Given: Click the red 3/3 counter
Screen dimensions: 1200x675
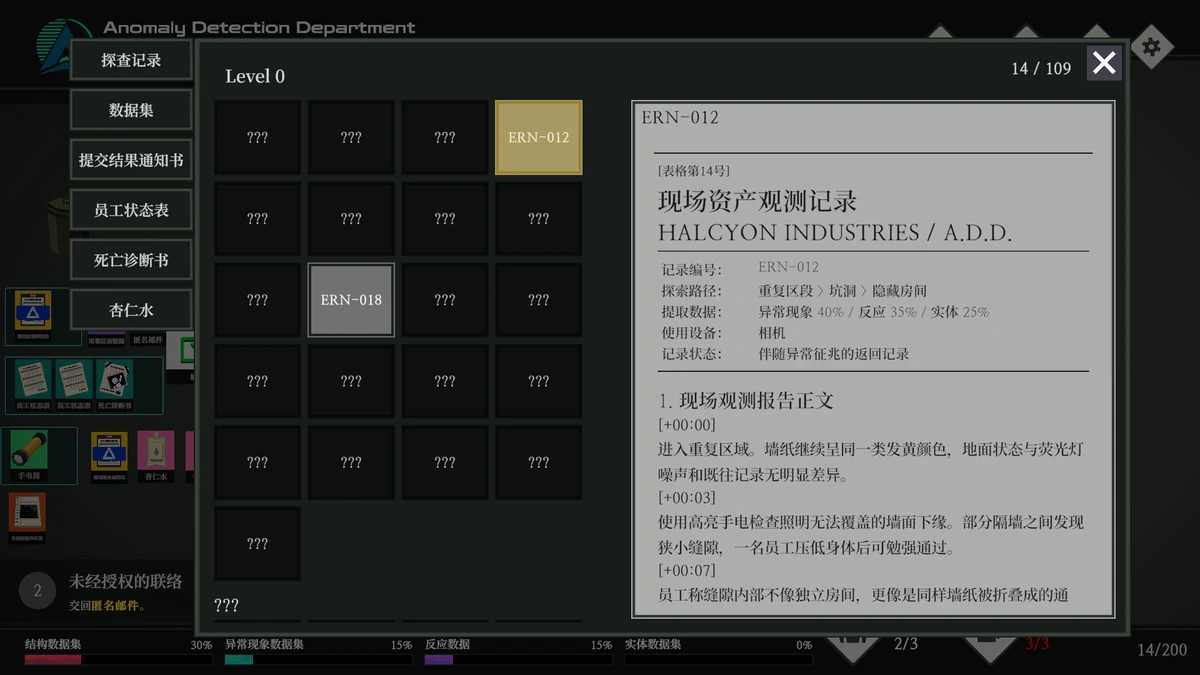Looking at the screenshot, I should 1037,644.
